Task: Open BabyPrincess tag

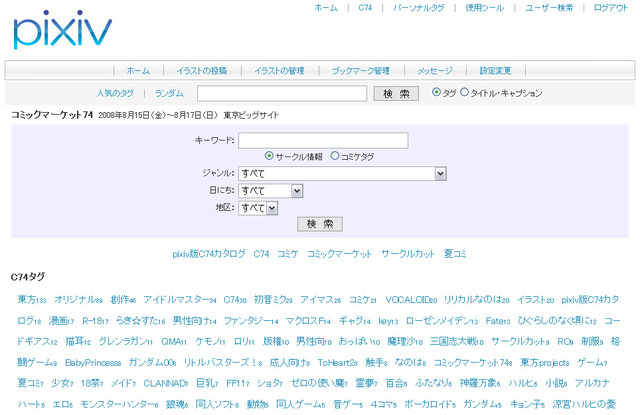Action: click(x=93, y=362)
